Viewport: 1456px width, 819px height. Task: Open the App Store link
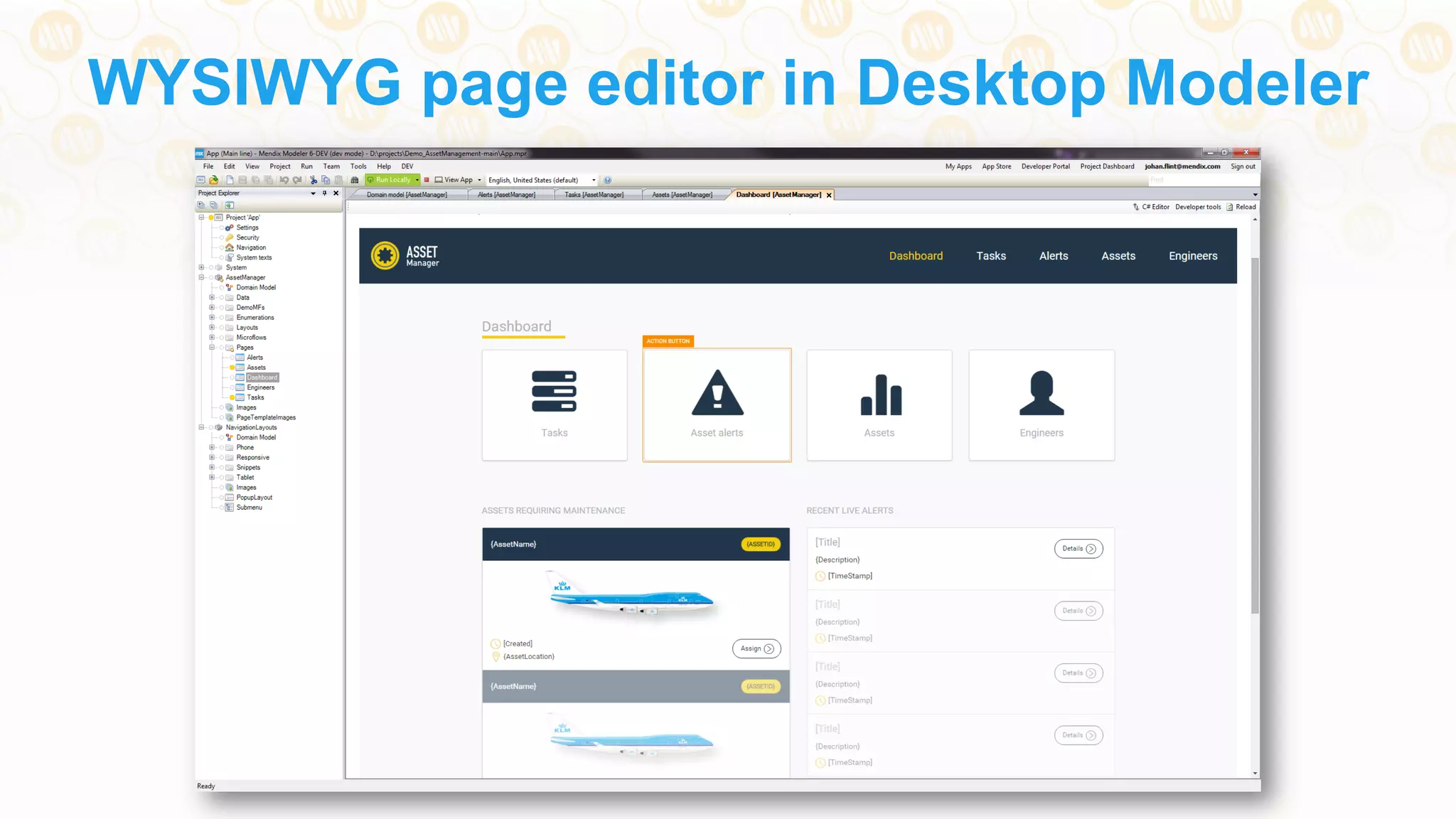[x=996, y=166]
